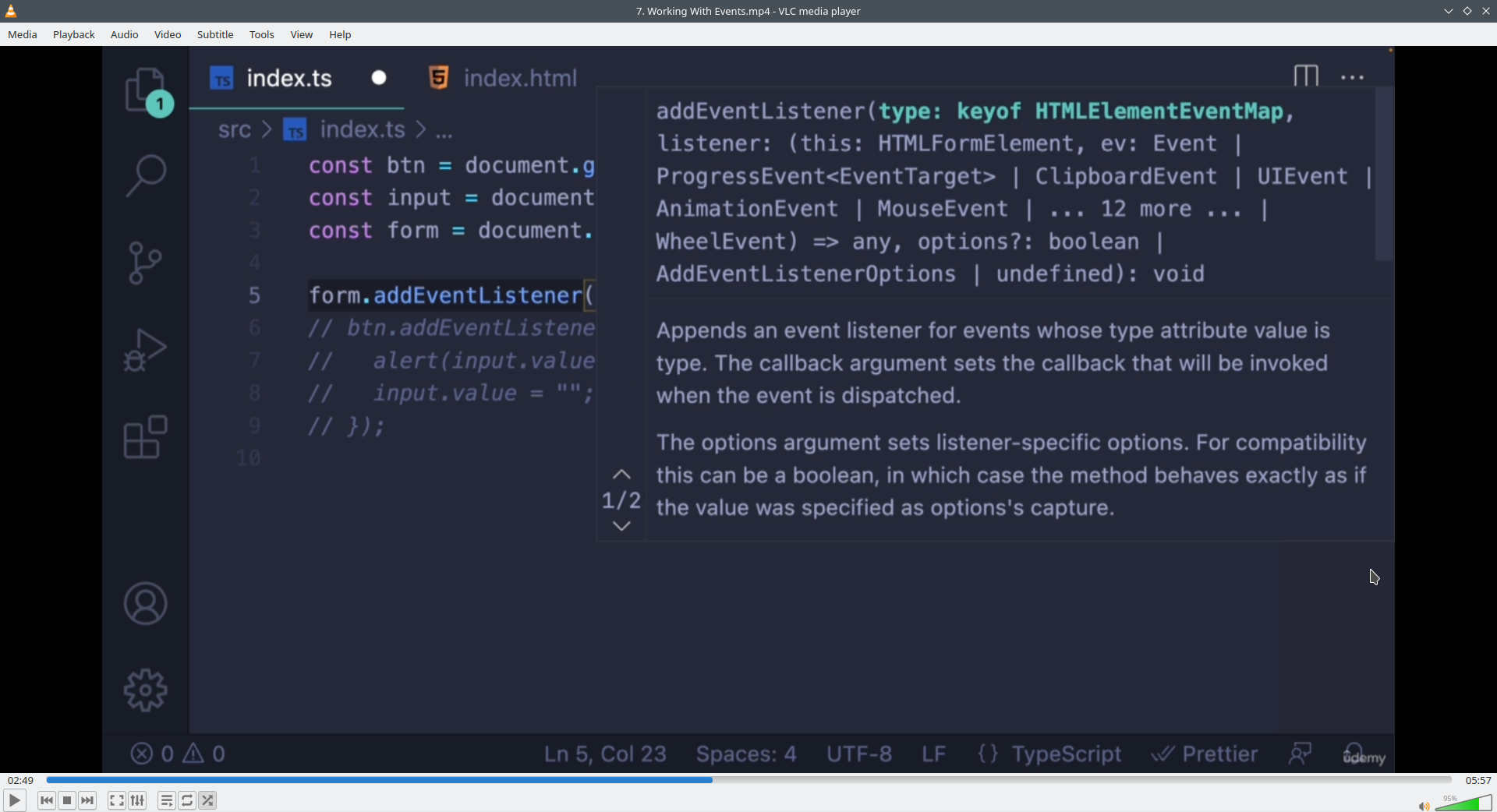Toggle fullscreen video mode

pos(117,800)
